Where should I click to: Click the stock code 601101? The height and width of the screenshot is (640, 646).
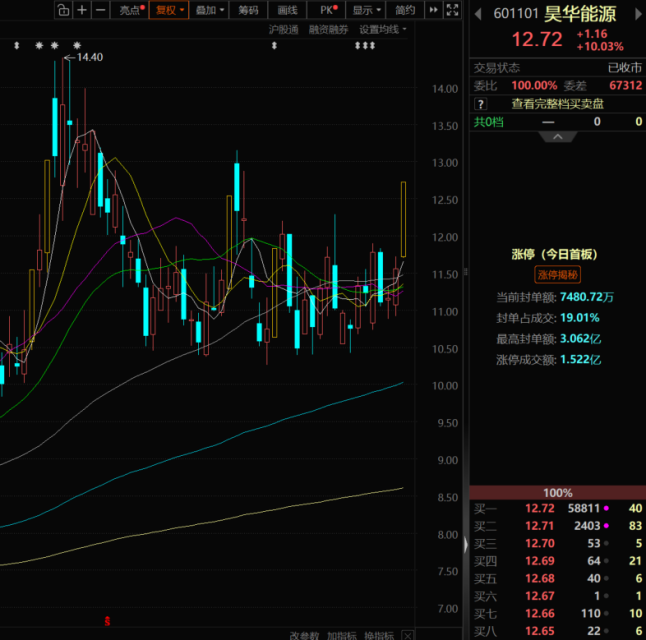pyautogui.click(x=516, y=14)
